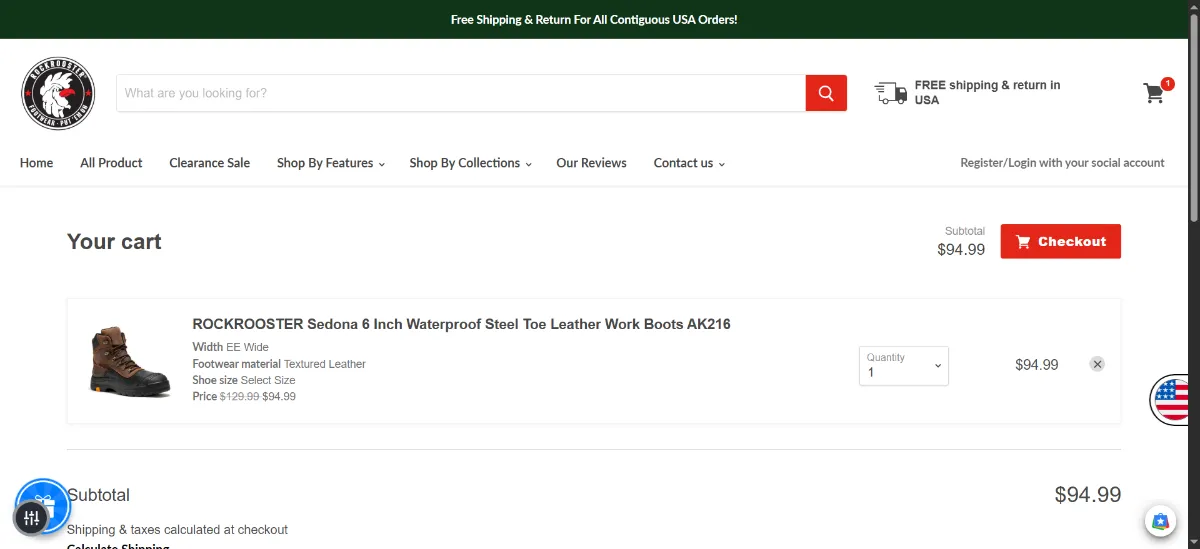The image size is (1200, 549).
Task: Click the cart badge showing 1
Action: 1167,84
